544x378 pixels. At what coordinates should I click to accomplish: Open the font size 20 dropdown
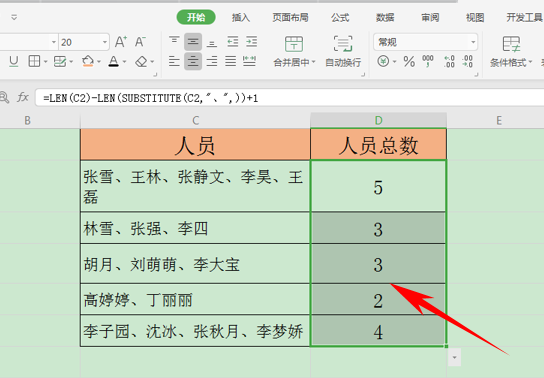(x=105, y=42)
